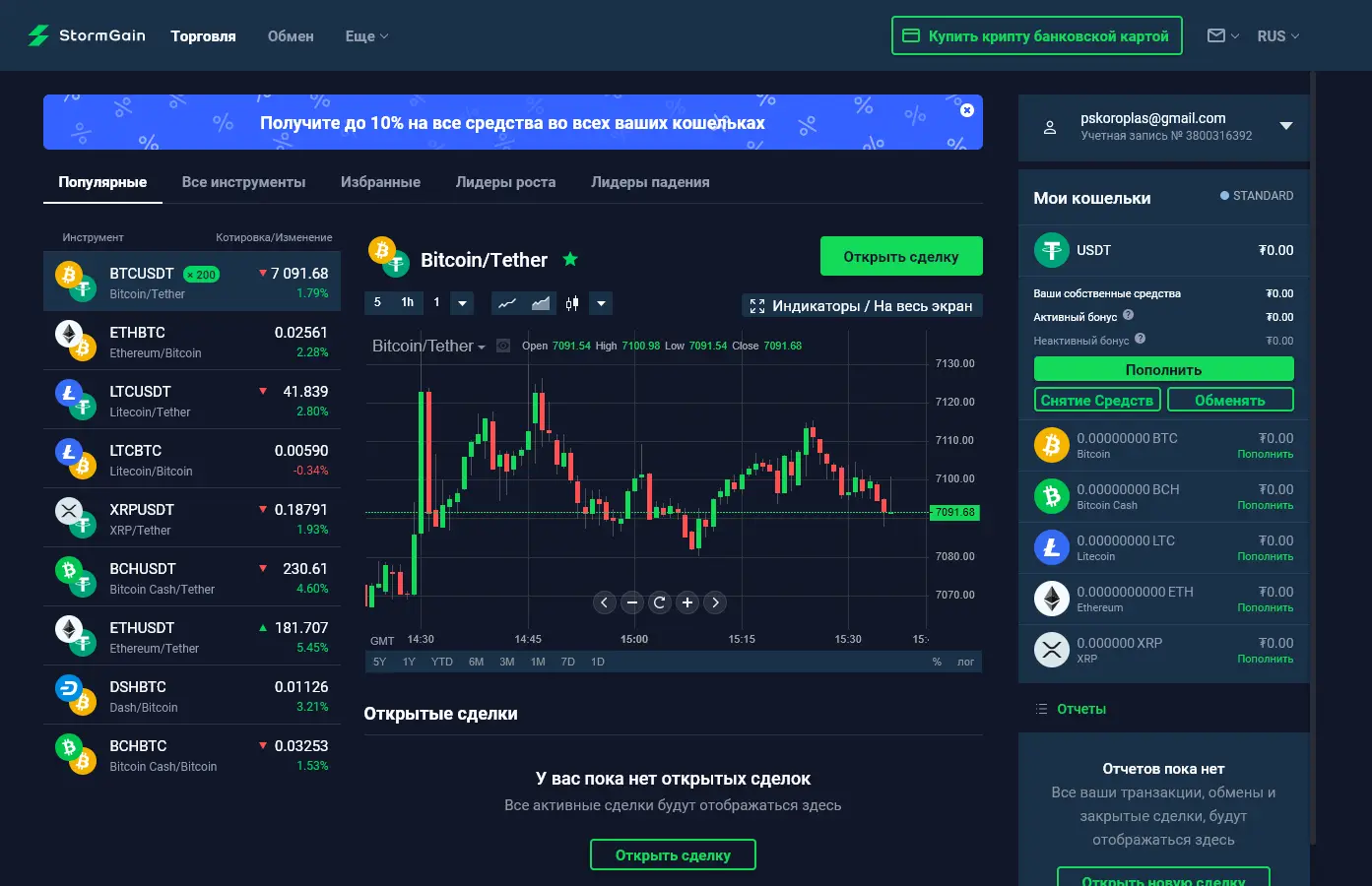Zoom in the chart with plus button
Image resolution: width=1372 pixels, height=886 pixels.
pos(687,602)
